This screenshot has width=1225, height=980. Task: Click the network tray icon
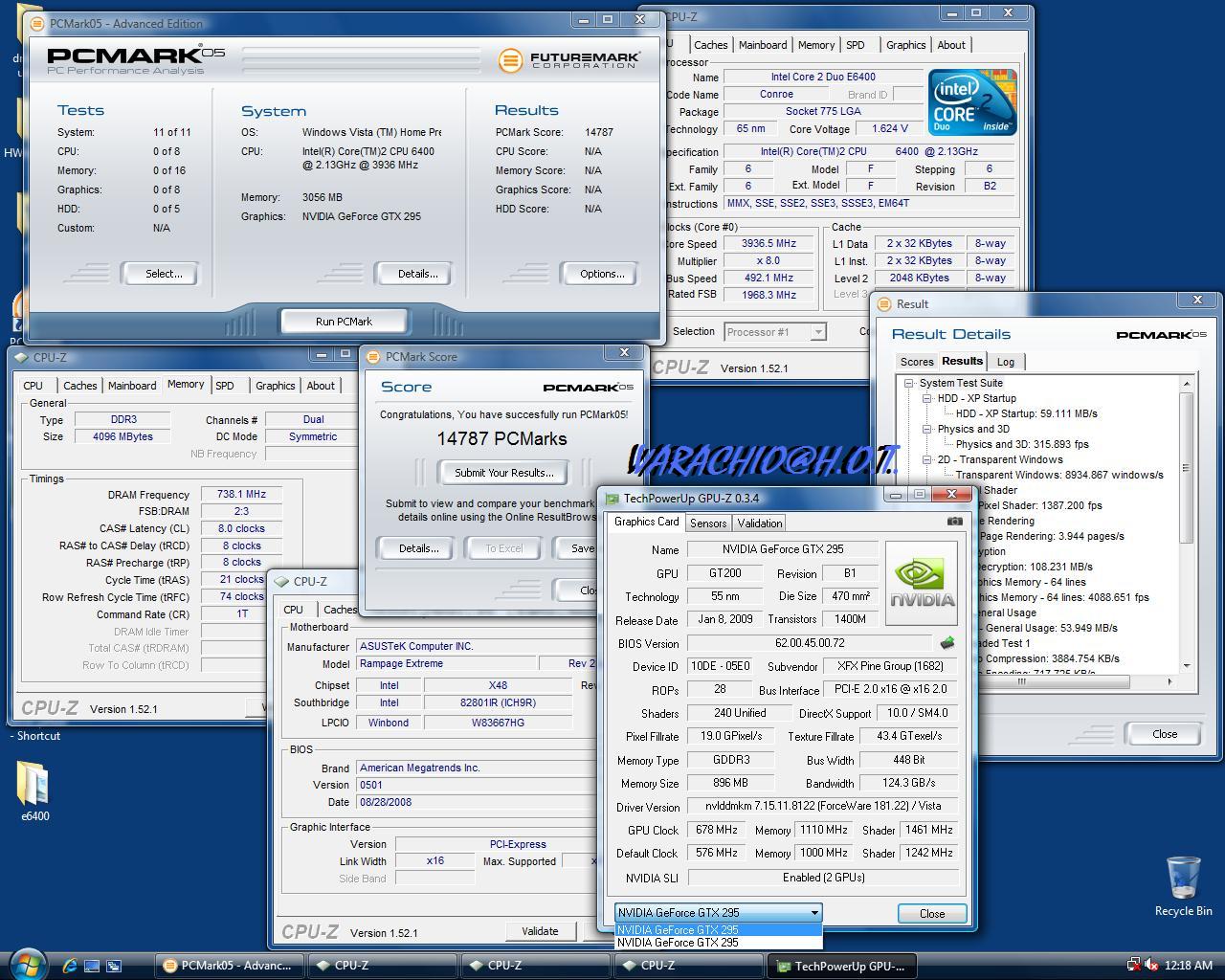coord(1134,965)
